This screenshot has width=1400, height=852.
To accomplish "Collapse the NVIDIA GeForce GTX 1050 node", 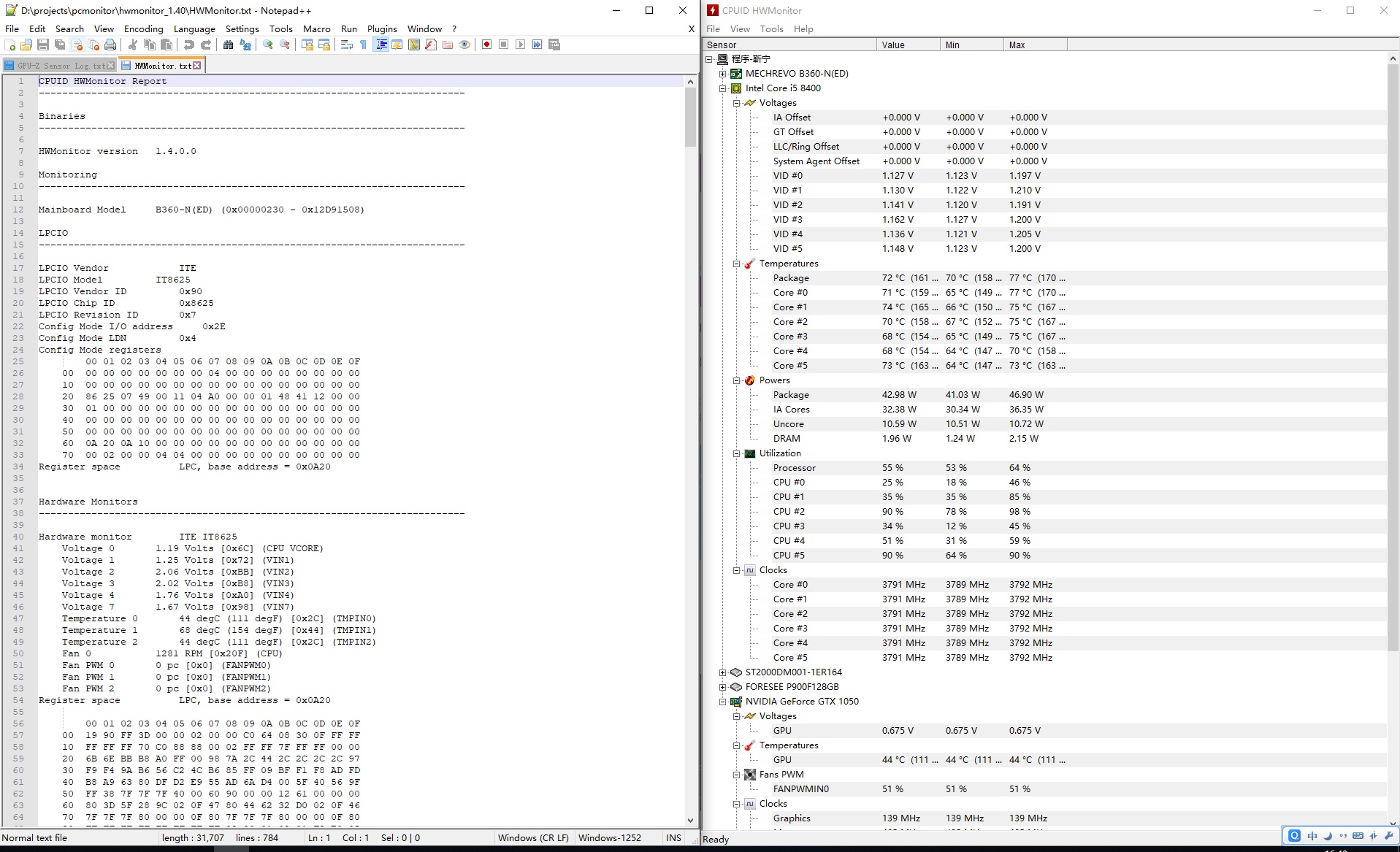I will click(723, 702).
